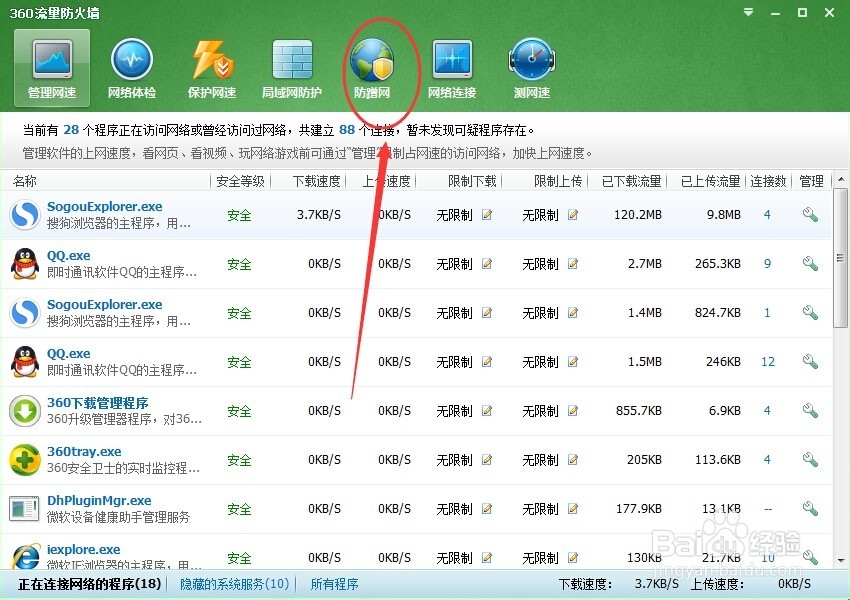Edit download limit for SogouExplorer.exe 1.4MB row
This screenshot has height=600, width=850.
(487, 313)
